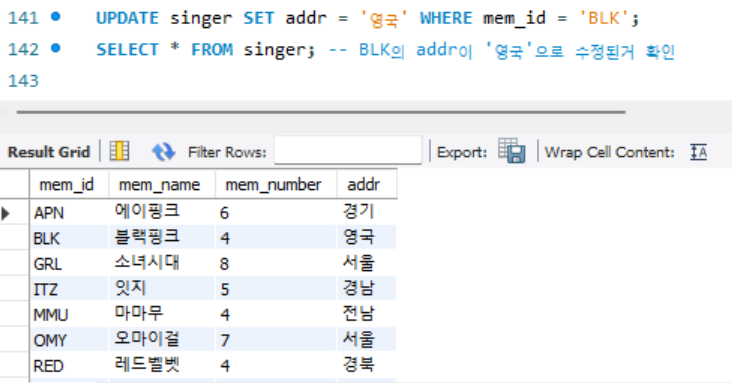Select the 소녀시대 name cell
The width and height of the screenshot is (732, 383).
tap(162, 263)
